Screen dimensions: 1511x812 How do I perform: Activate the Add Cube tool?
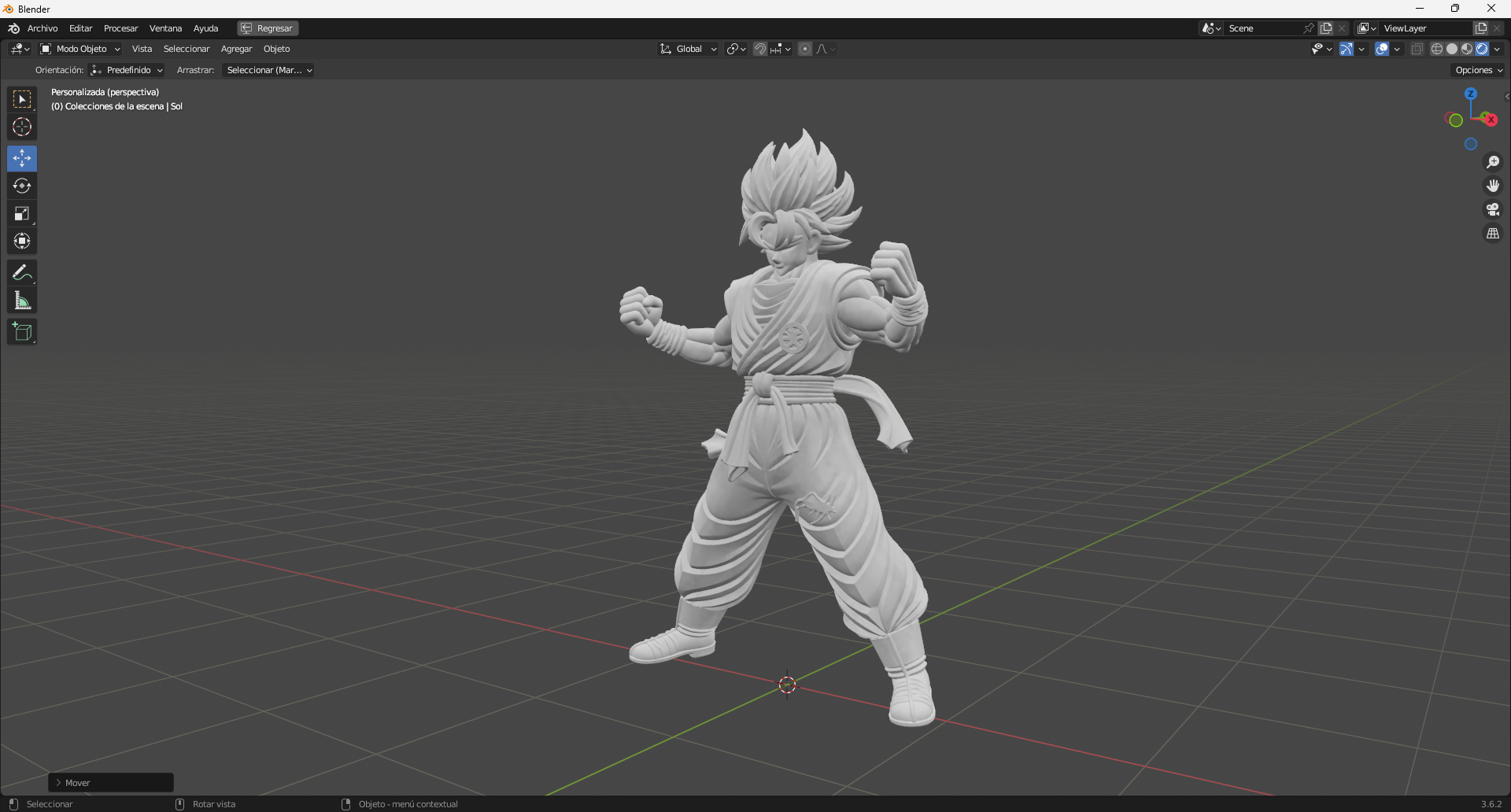coord(21,331)
